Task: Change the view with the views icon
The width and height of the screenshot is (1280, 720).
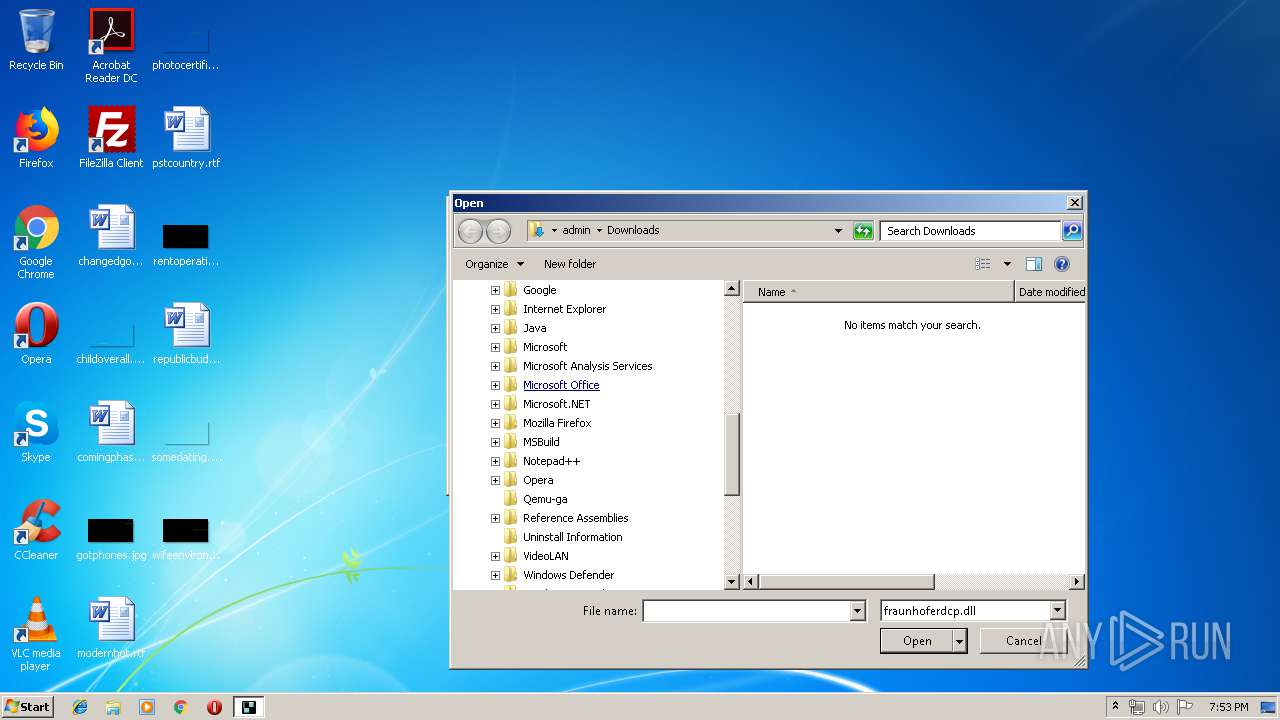Action: [983, 264]
